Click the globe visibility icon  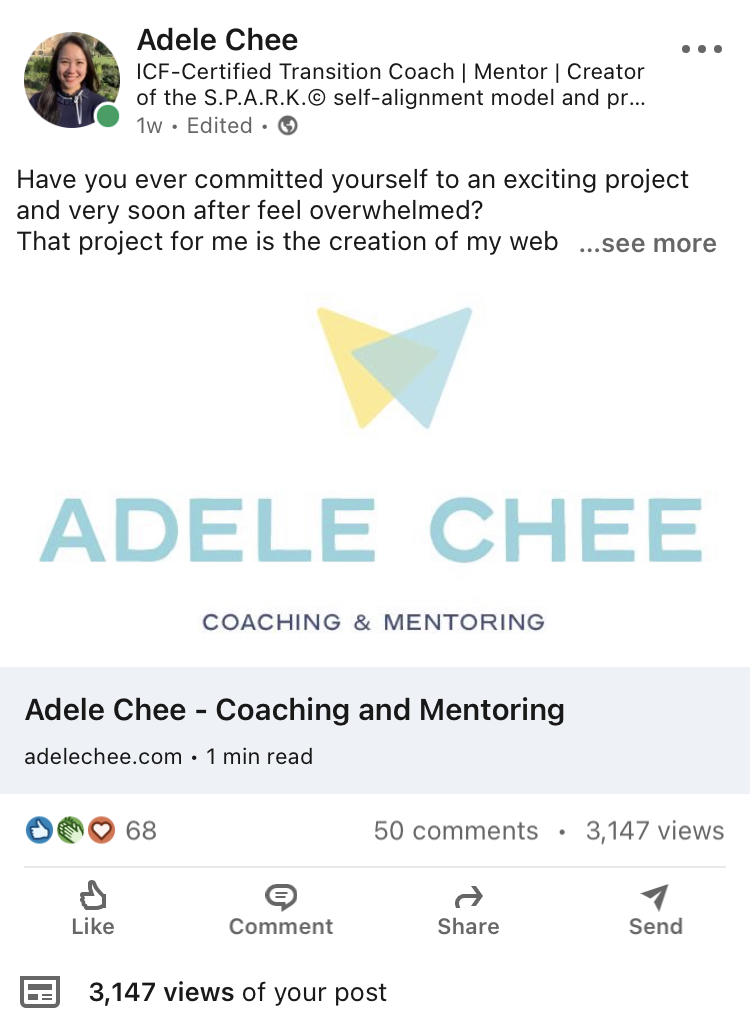click(288, 125)
